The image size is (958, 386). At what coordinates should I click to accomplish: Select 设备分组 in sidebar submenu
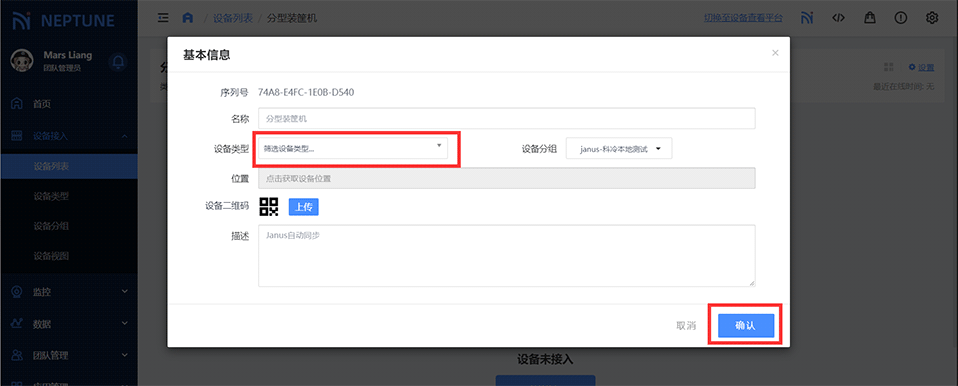pos(51,226)
